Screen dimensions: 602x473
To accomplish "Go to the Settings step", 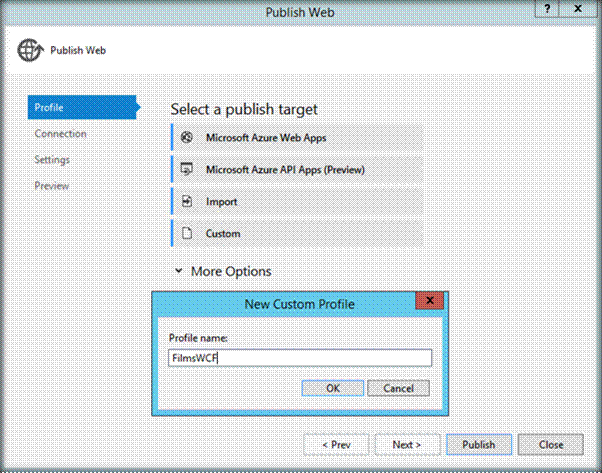I will (52, 160).
